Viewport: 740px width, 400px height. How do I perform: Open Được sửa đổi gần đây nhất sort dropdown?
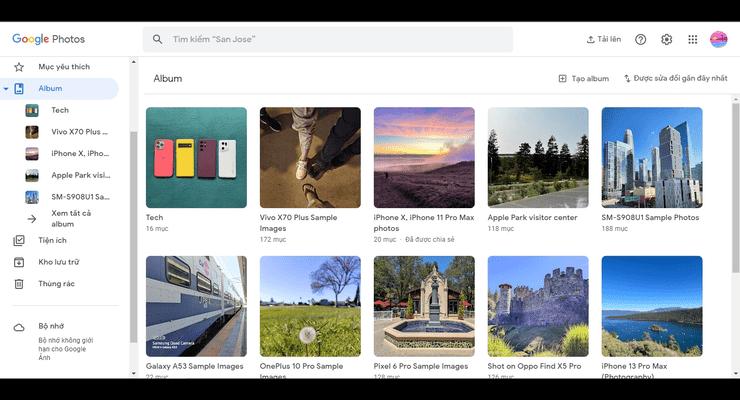coord(680,78)
